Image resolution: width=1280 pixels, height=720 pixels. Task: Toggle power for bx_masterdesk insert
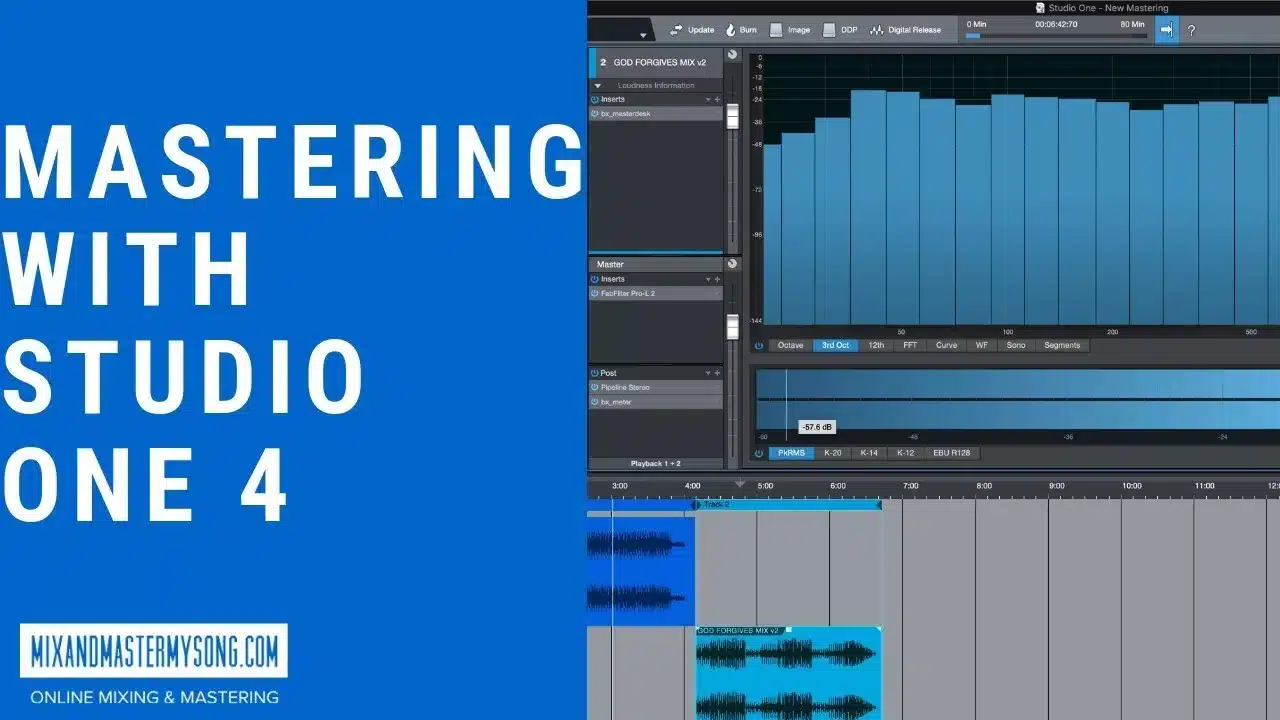pos(594,114)
